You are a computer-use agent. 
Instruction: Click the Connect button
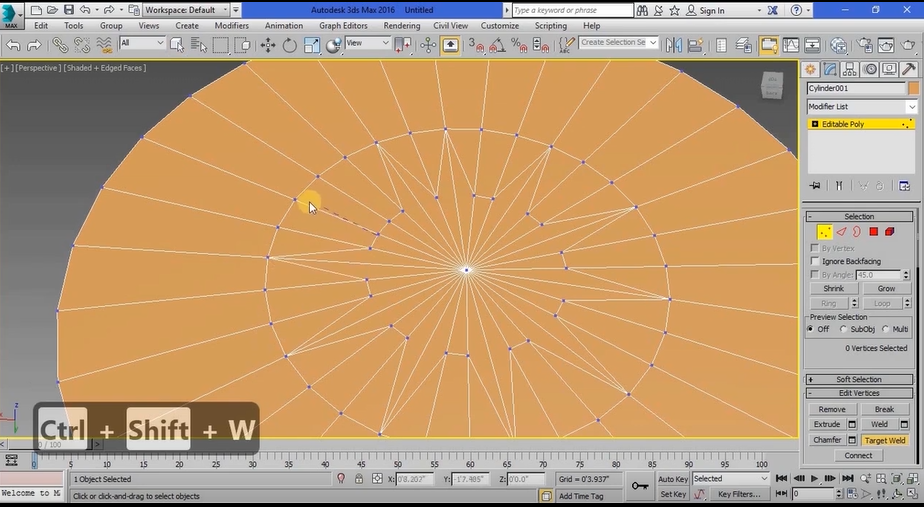[x=858, y=455]
